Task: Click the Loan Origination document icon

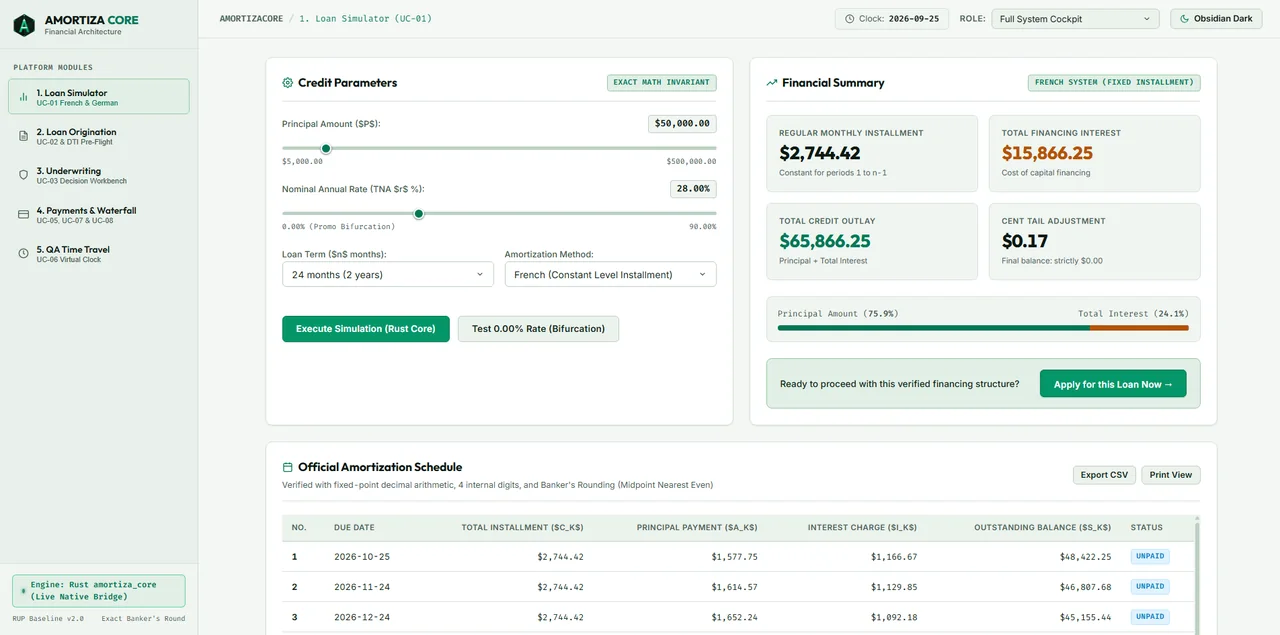Action: pos(23,136)
